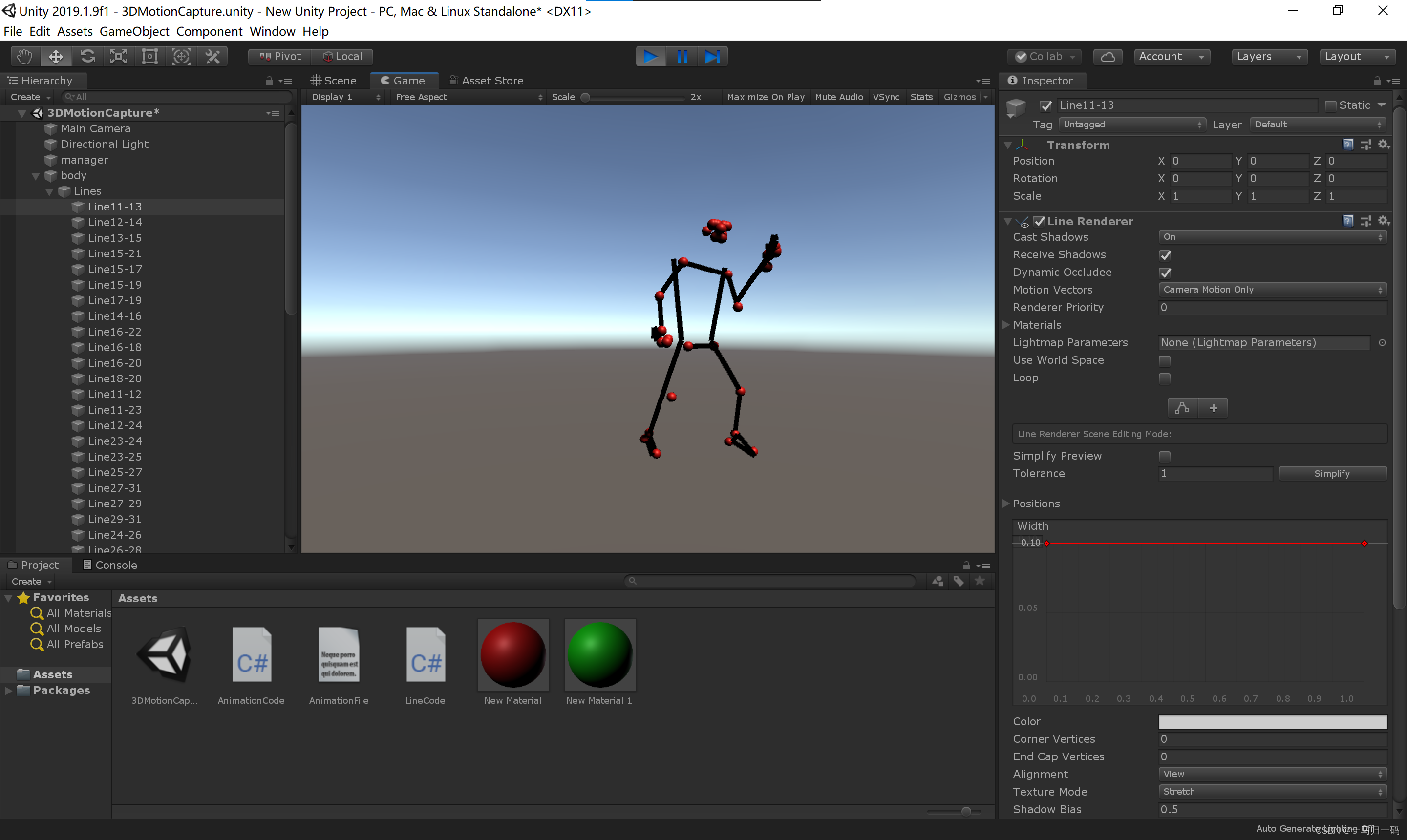Select the Hand tool in toolbar

coord(24,56)
